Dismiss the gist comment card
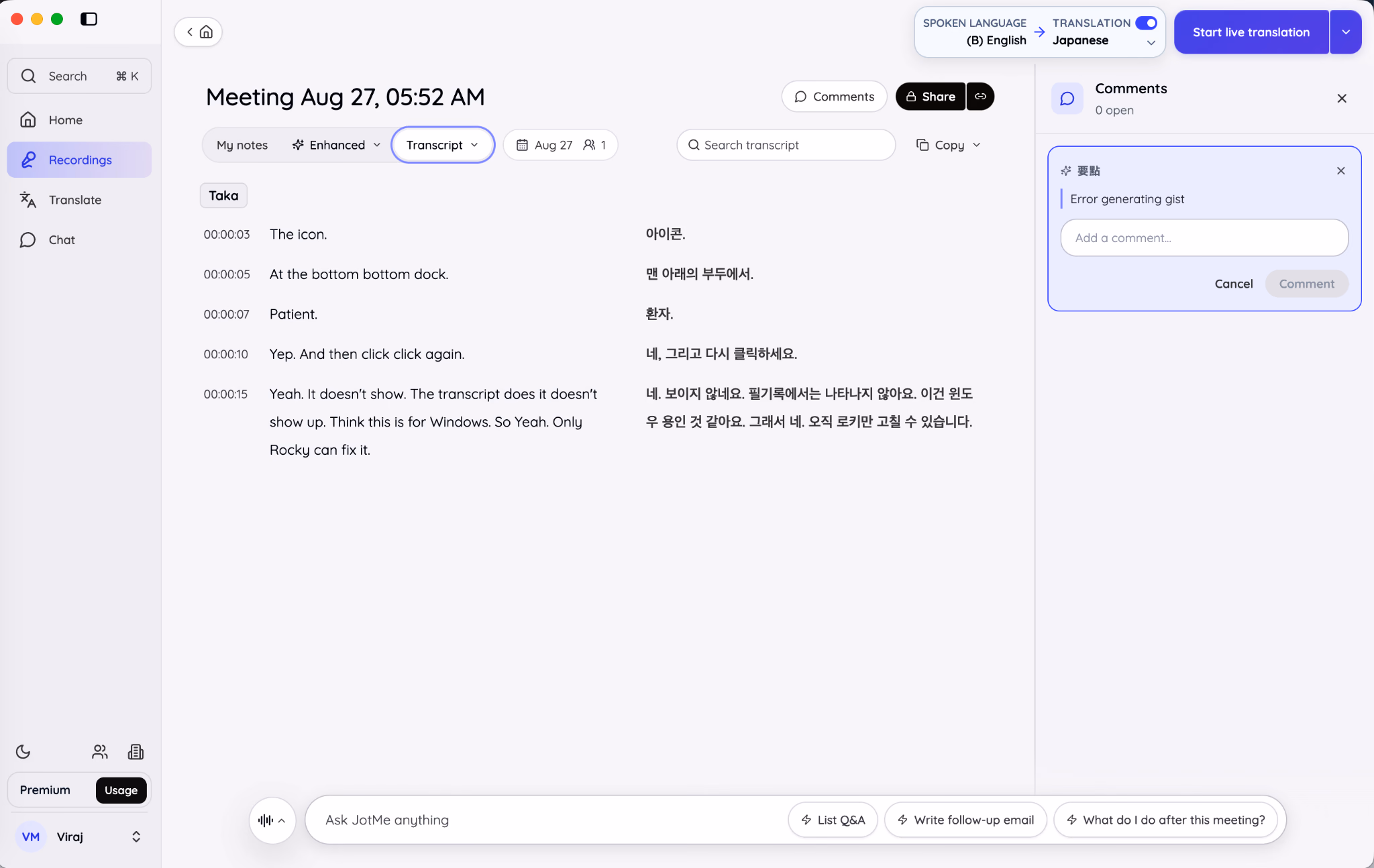 (1341, 170)
